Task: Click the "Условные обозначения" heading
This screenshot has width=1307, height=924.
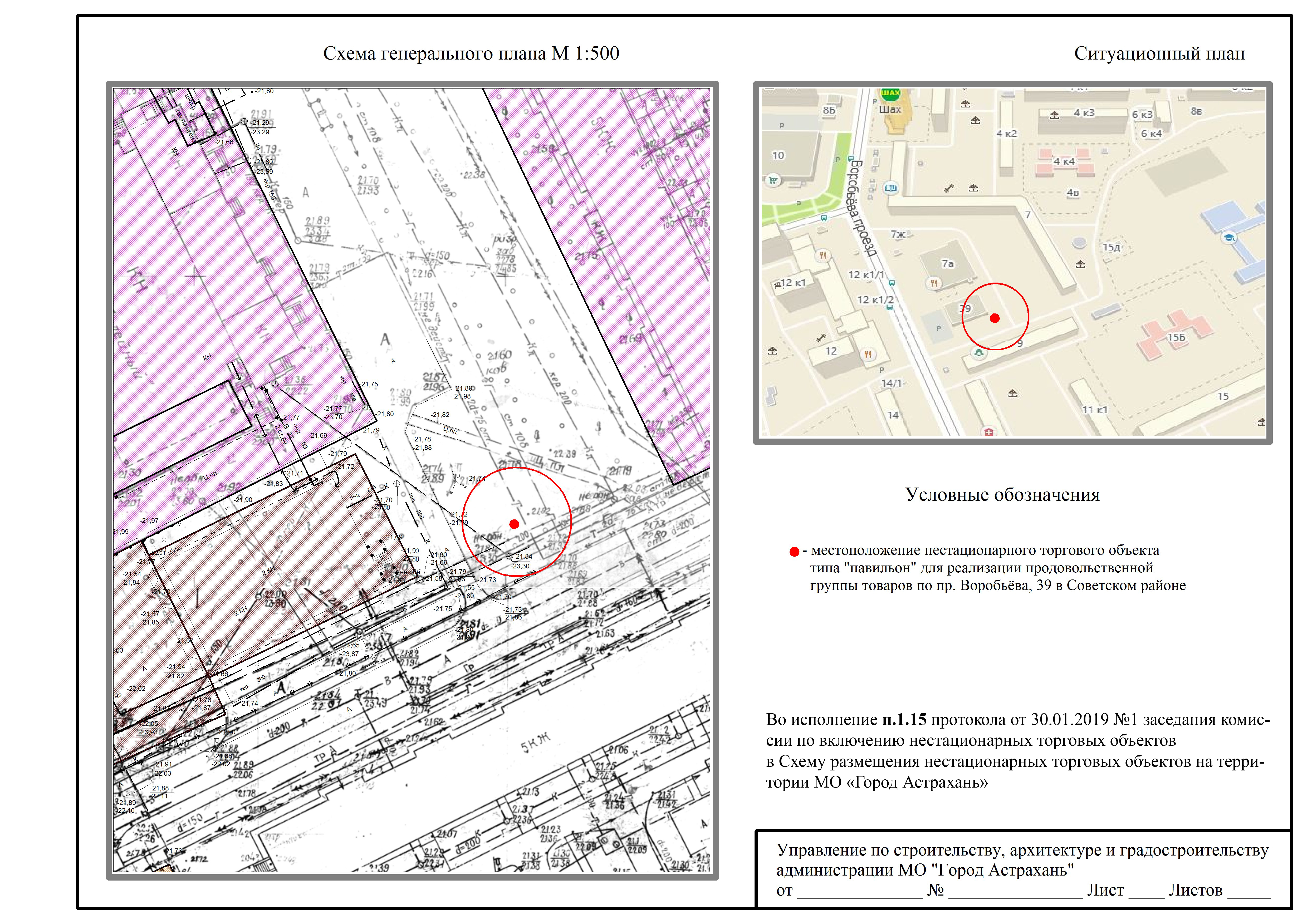Action: [1002, 495]
